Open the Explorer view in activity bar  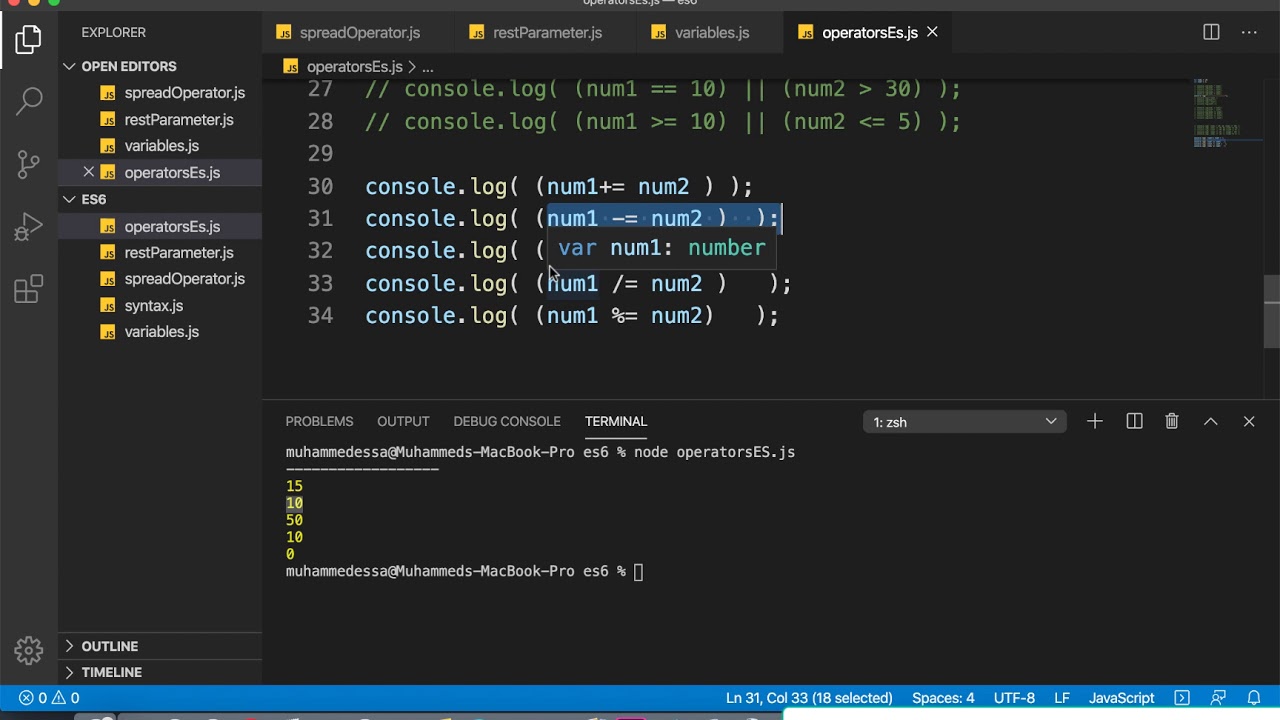(x=28, y=40)
